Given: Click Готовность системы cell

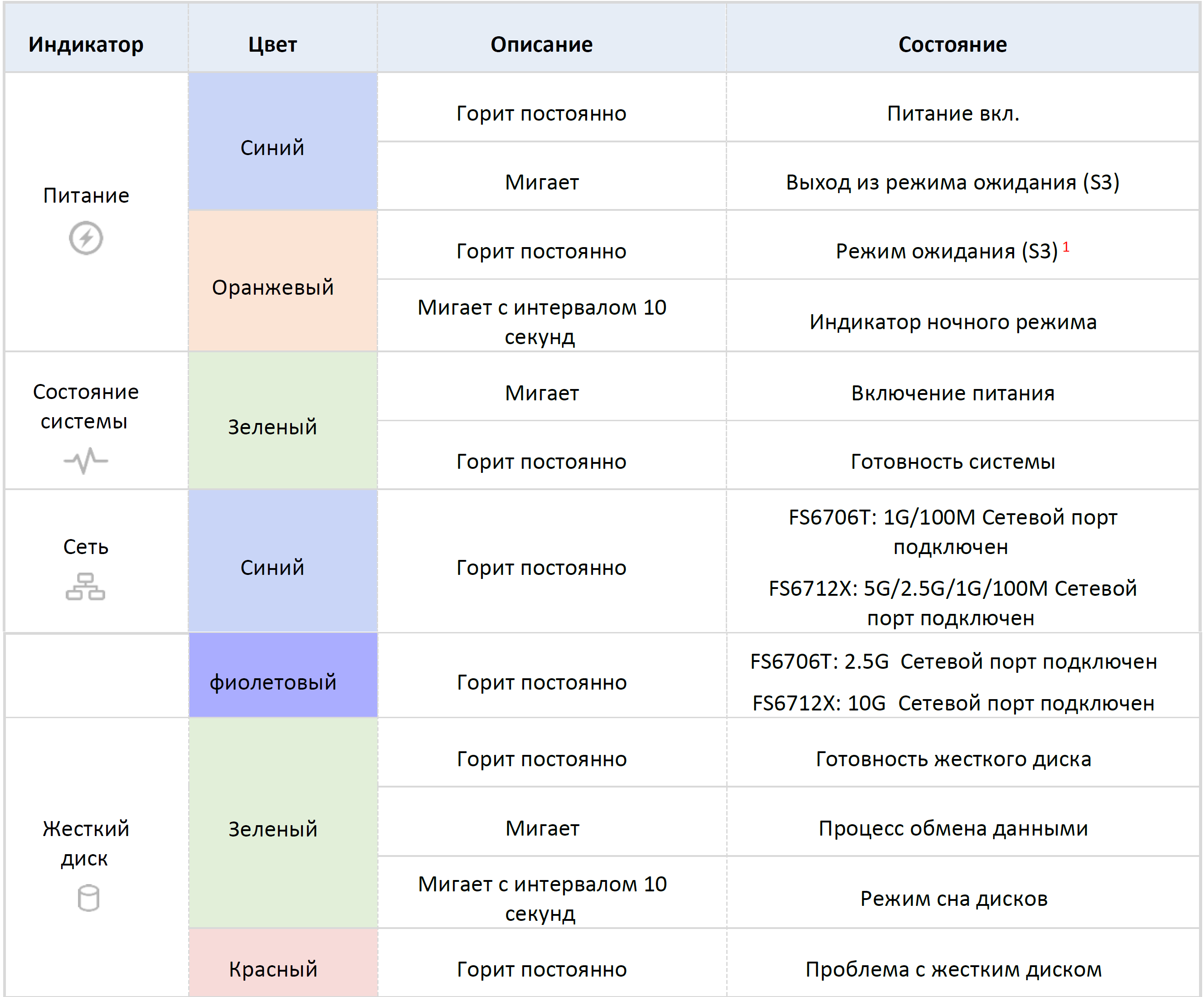Looking at the screenshot, I should [953, 462].
